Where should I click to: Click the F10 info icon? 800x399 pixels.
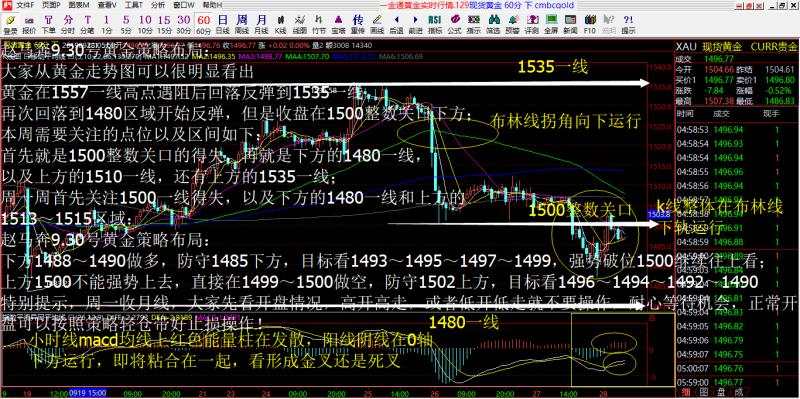click(x=589, y=24)
